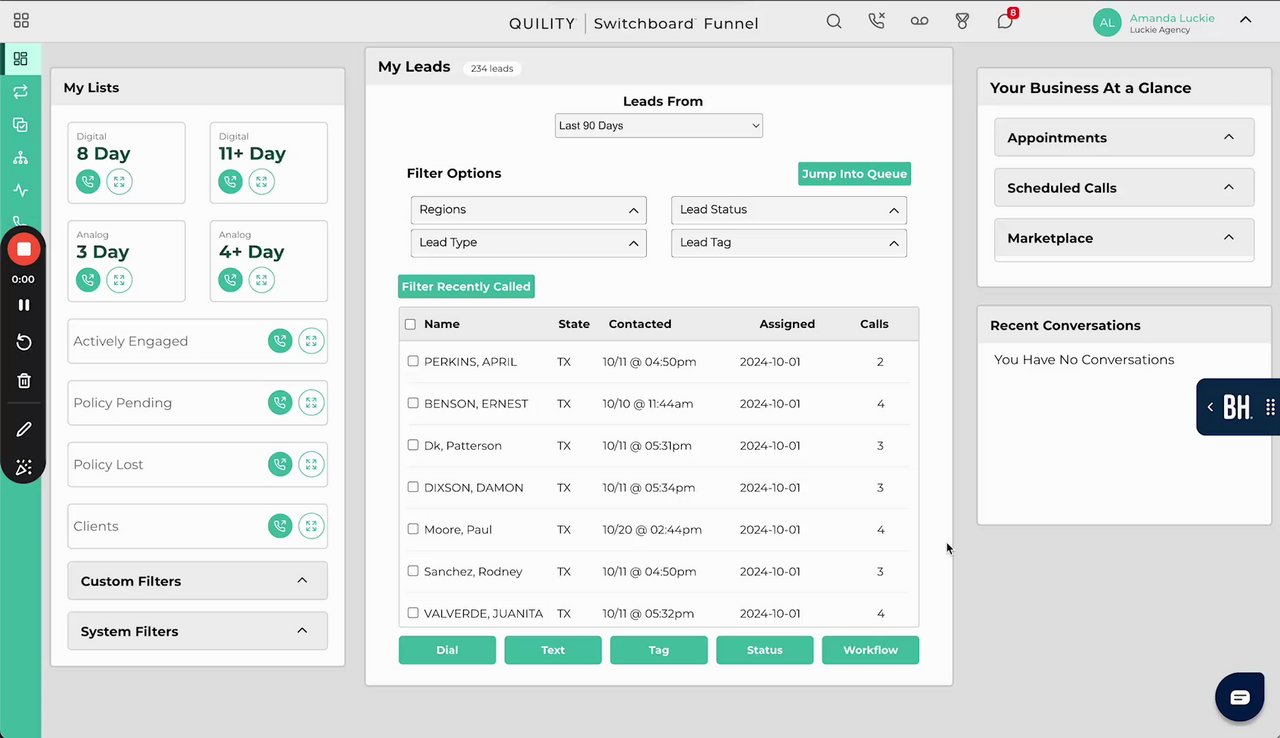The width and height of the screenshot is (1280, 738).
Task: Start calling the Digital 8 Day list
Action: click(x=88, y=182)
